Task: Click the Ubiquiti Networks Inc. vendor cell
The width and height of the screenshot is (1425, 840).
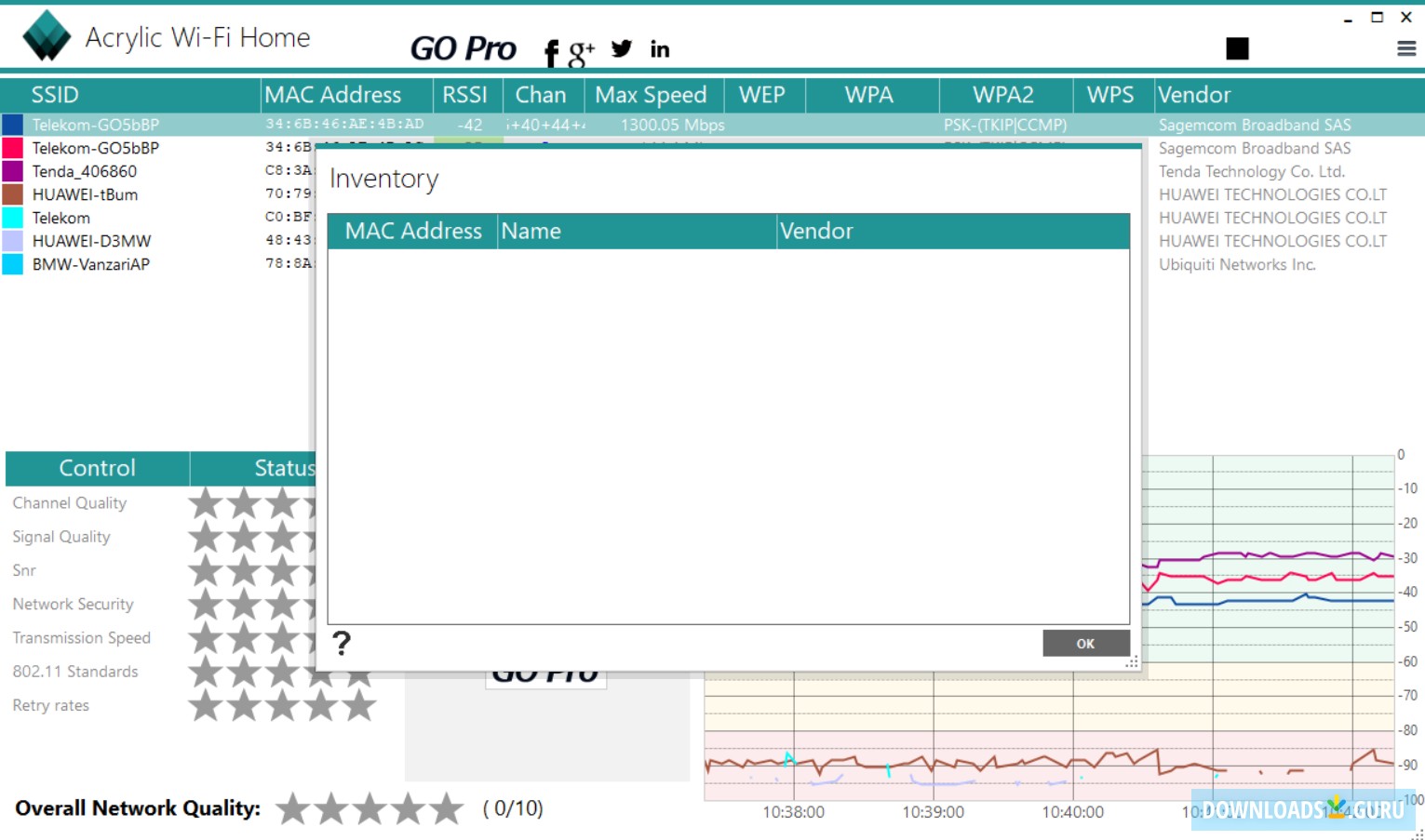Action: 1237,264
